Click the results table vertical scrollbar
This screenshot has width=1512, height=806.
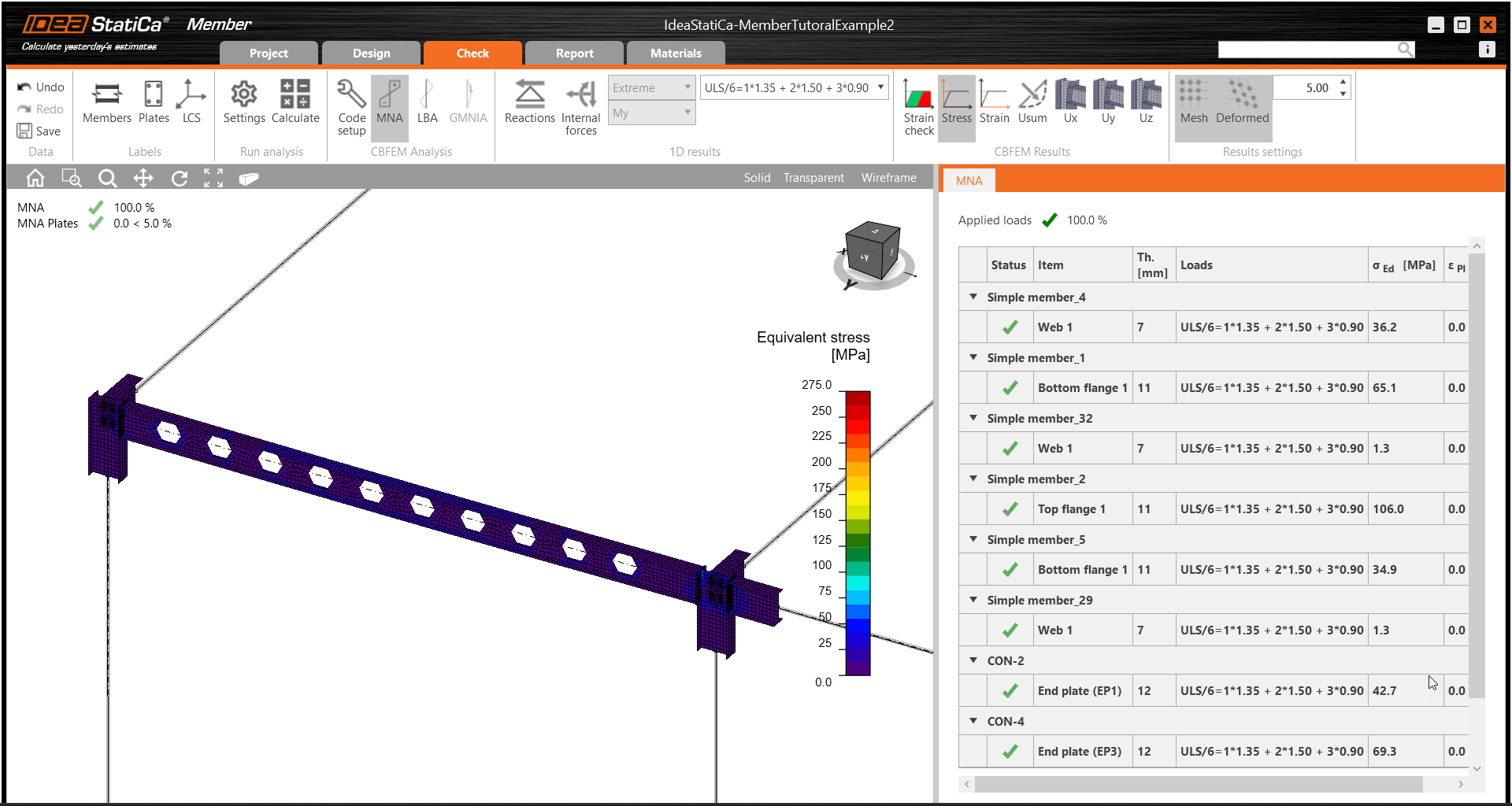[1477, 475]
